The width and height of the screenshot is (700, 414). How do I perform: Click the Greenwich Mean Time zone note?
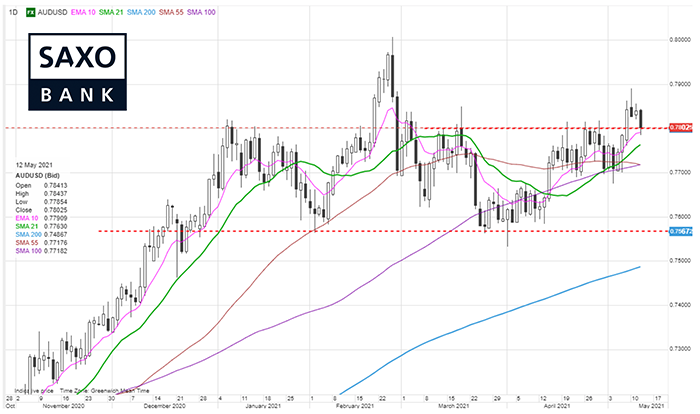pos(104,391)
